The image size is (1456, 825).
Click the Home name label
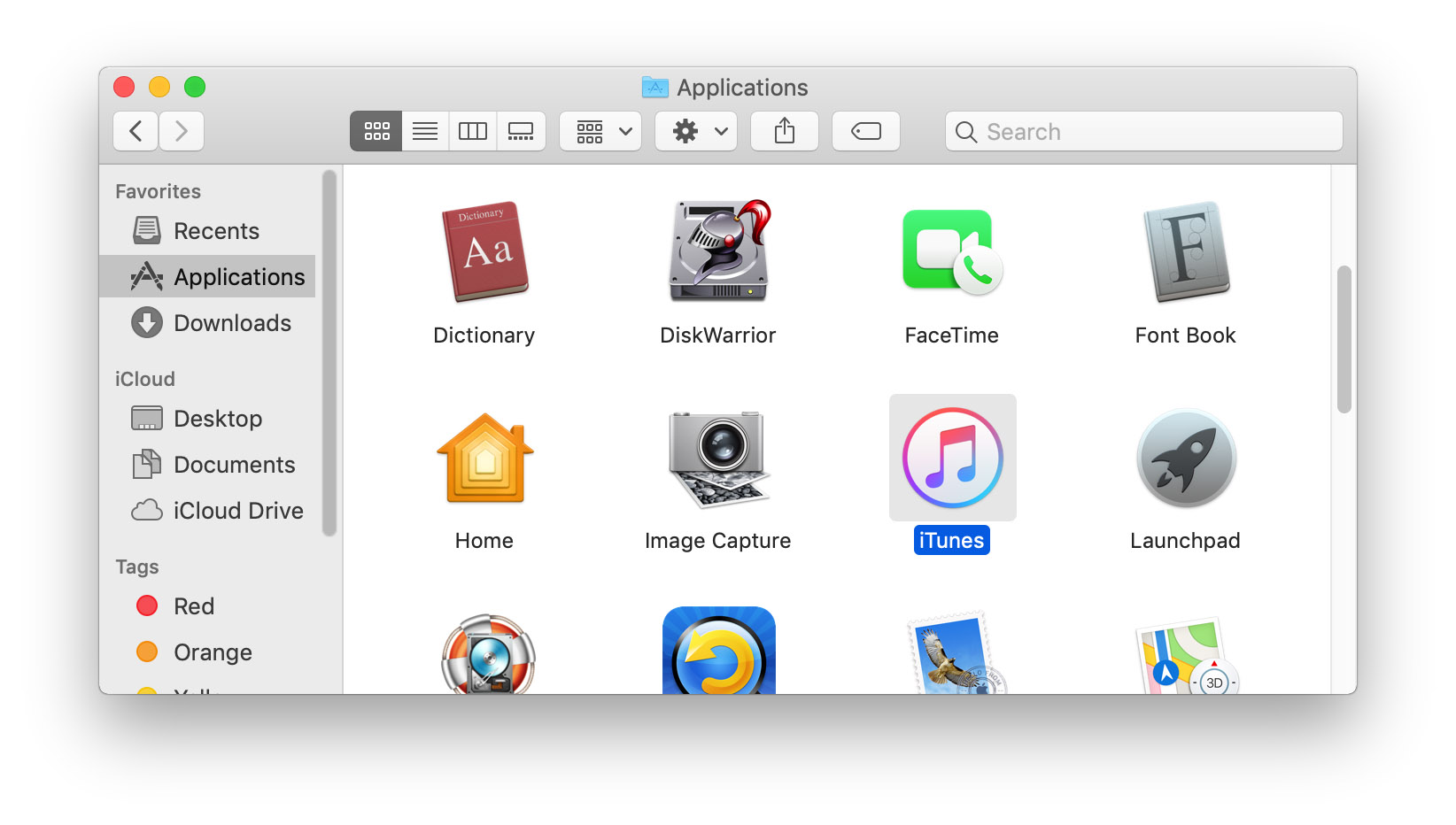pyautogui.click(x=484, y=541)
